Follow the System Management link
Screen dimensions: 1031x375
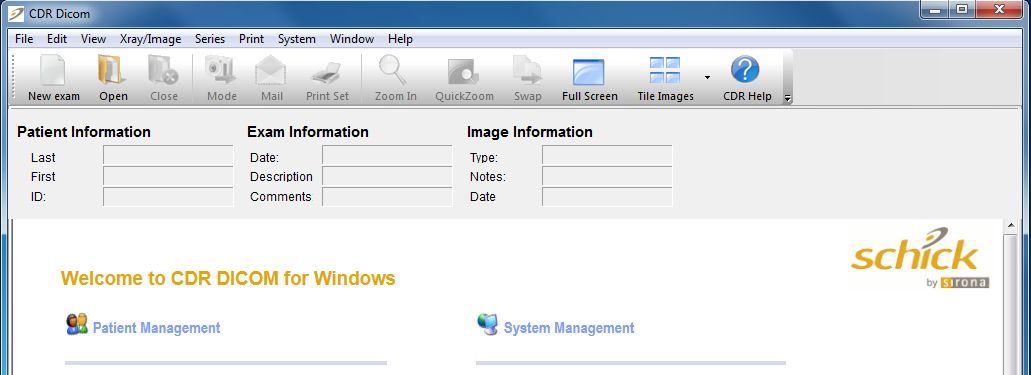click(x=569, y=328)
